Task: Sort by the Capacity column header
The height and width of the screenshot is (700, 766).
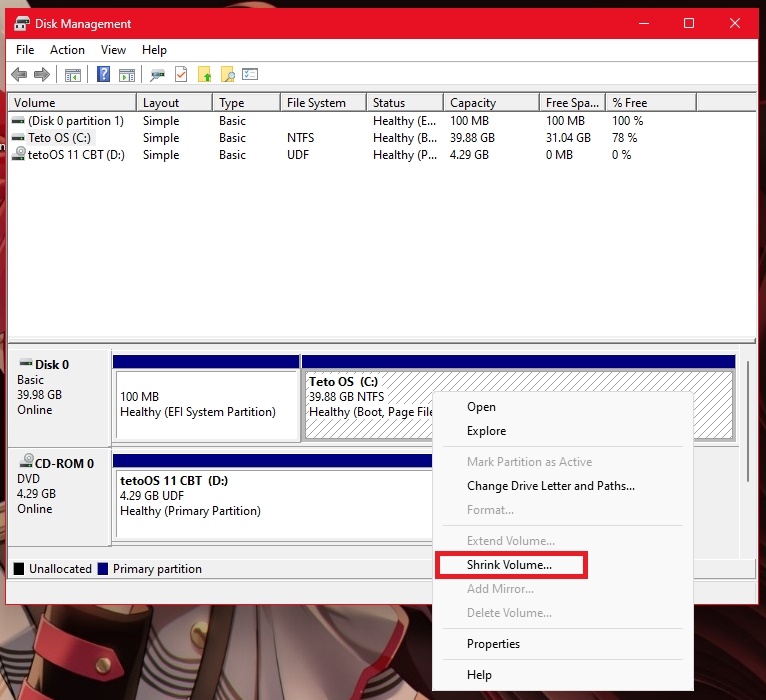Action: point(491,103)
